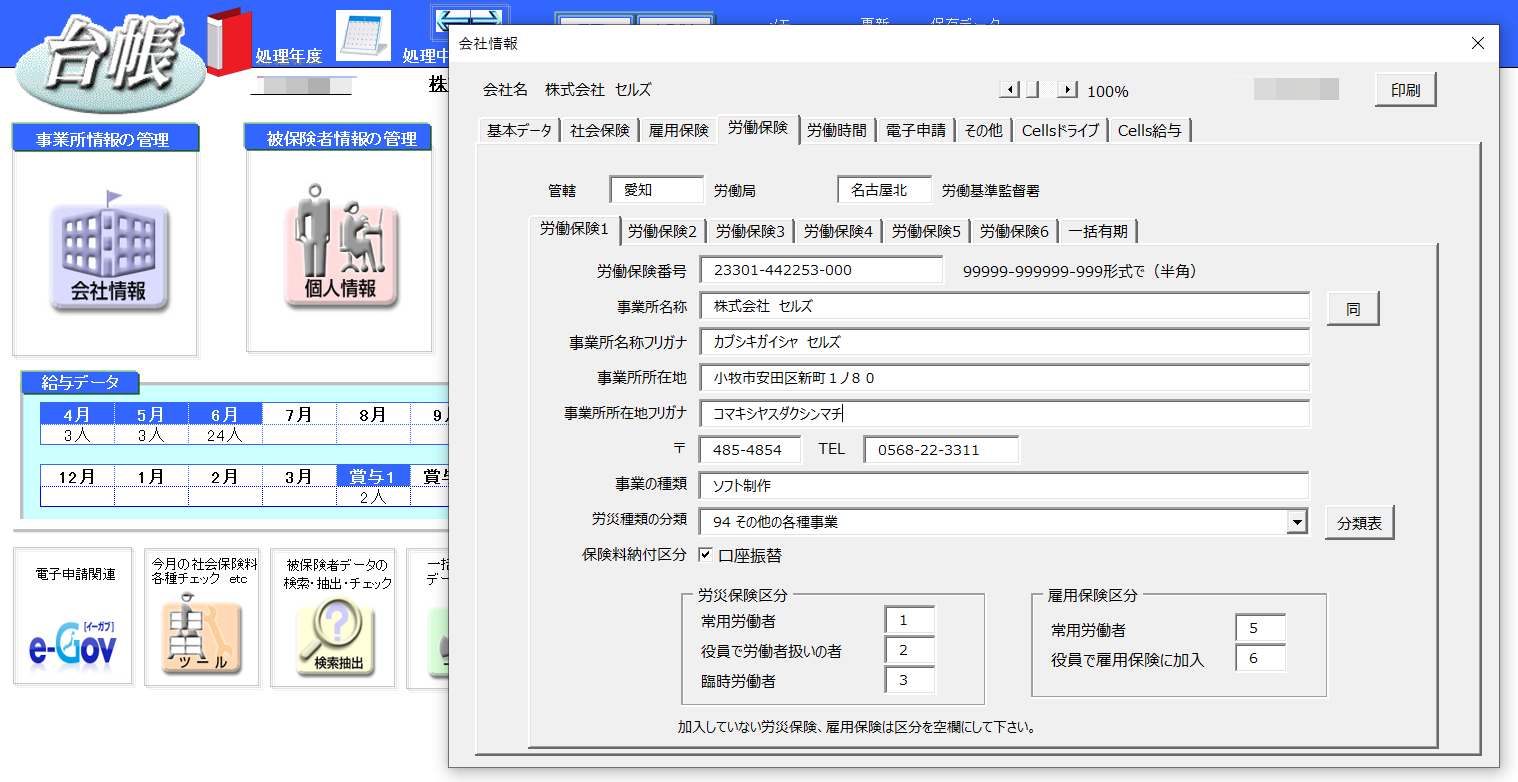
Task: Click the 同 button beside 事業所名称
Action: click(1353, 310)
